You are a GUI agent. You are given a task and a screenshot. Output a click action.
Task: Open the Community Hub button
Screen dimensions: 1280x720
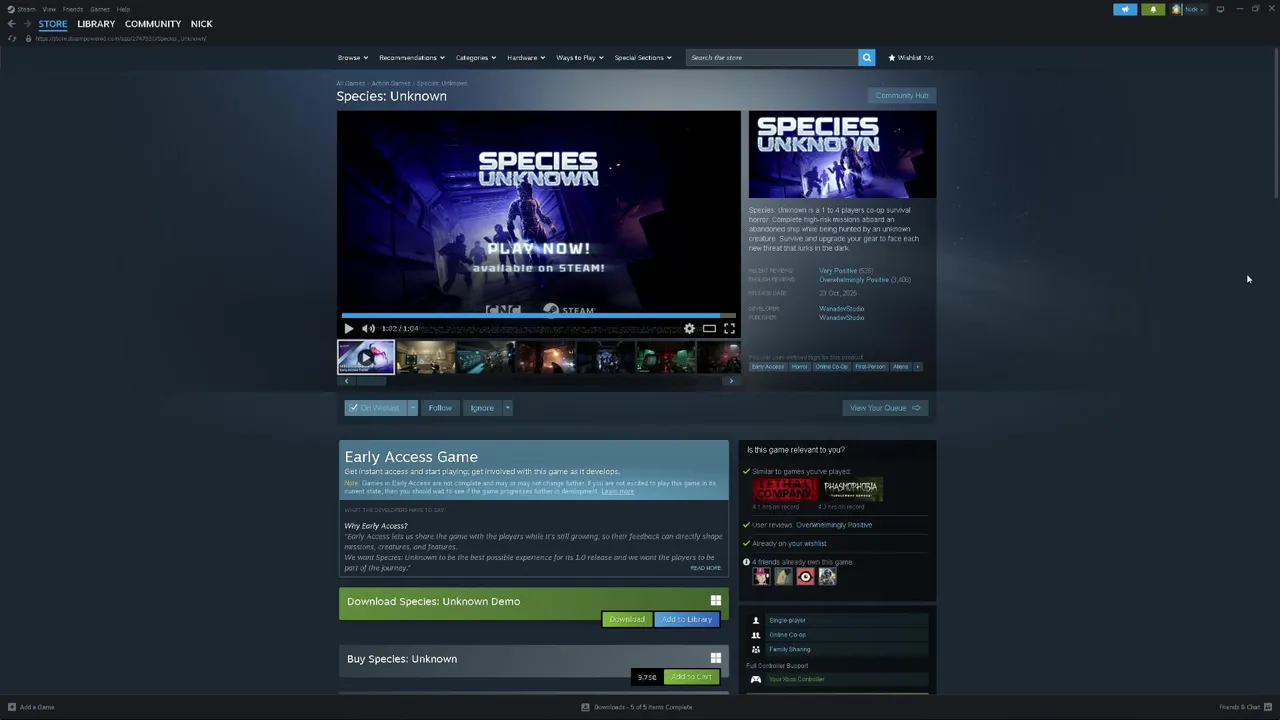(x=902, y=95)
